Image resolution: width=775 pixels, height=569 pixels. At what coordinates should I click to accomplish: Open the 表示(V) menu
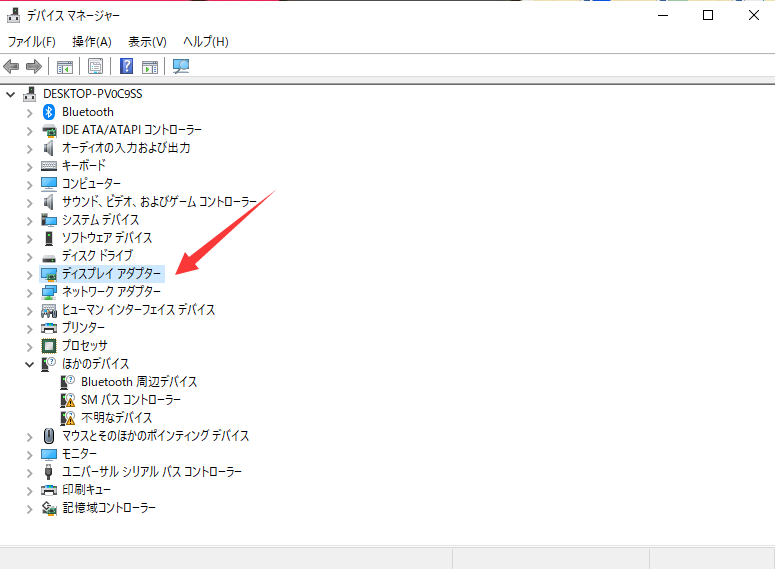tap(147, 41)
